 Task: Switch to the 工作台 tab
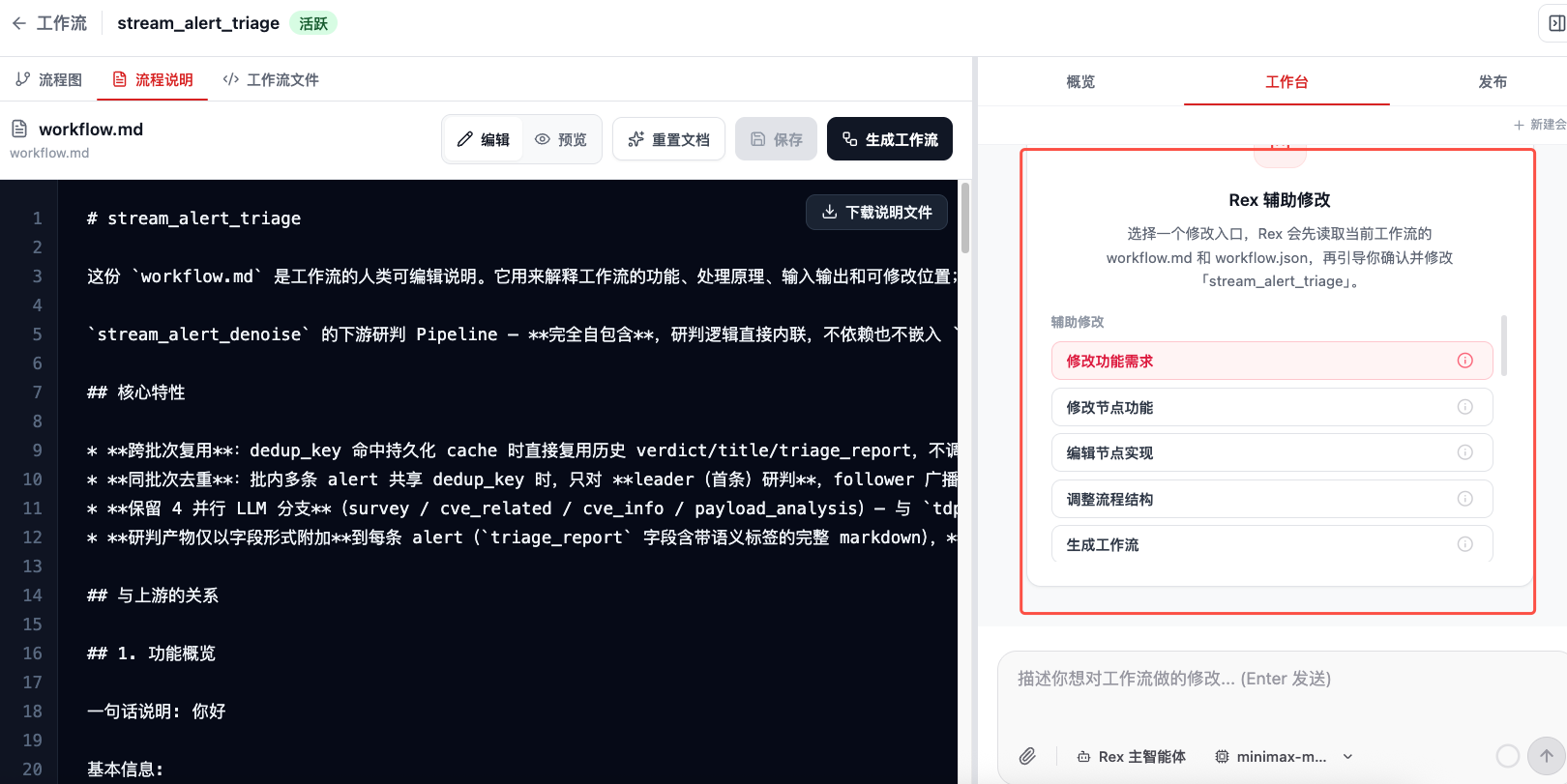1286,82
